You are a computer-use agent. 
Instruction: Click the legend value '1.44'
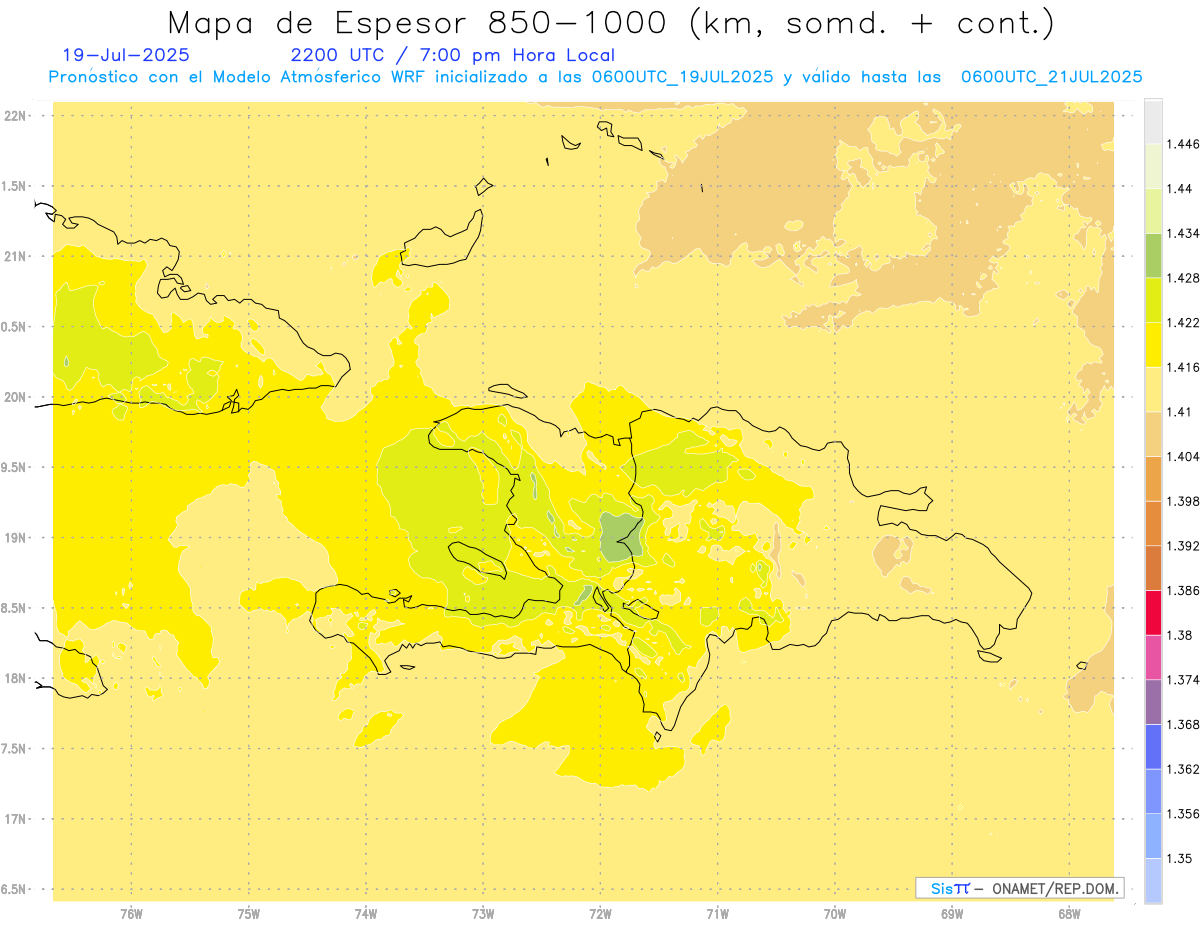[1179, 189]
